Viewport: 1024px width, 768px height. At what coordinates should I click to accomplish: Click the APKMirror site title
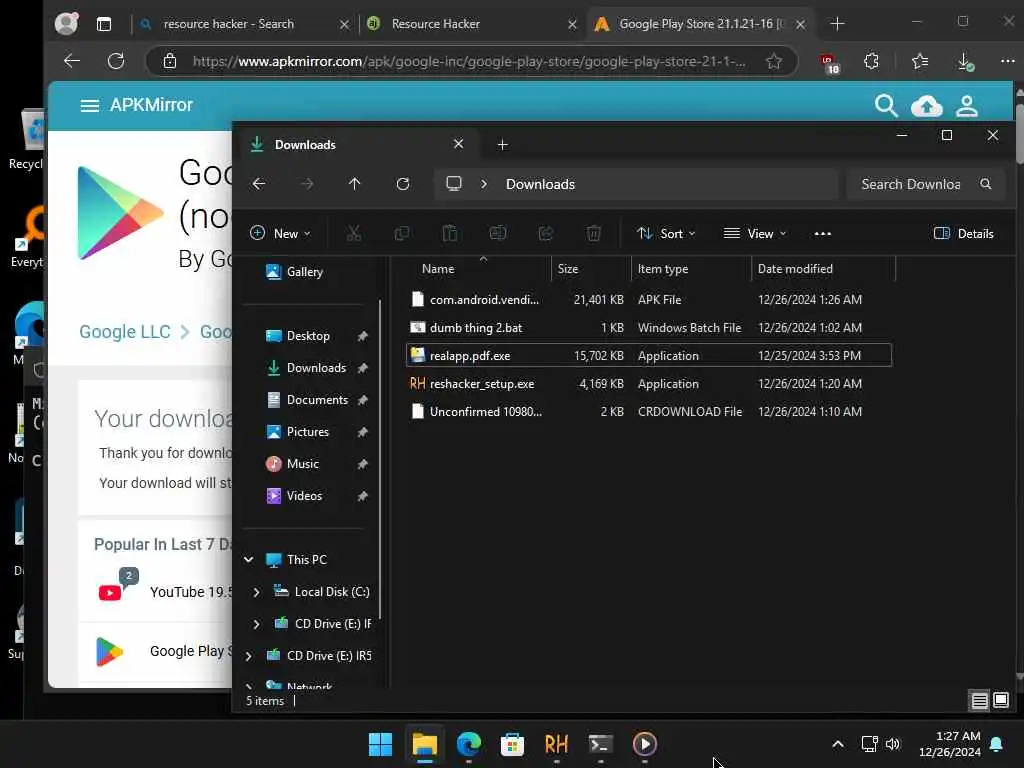tap(152, 105)
